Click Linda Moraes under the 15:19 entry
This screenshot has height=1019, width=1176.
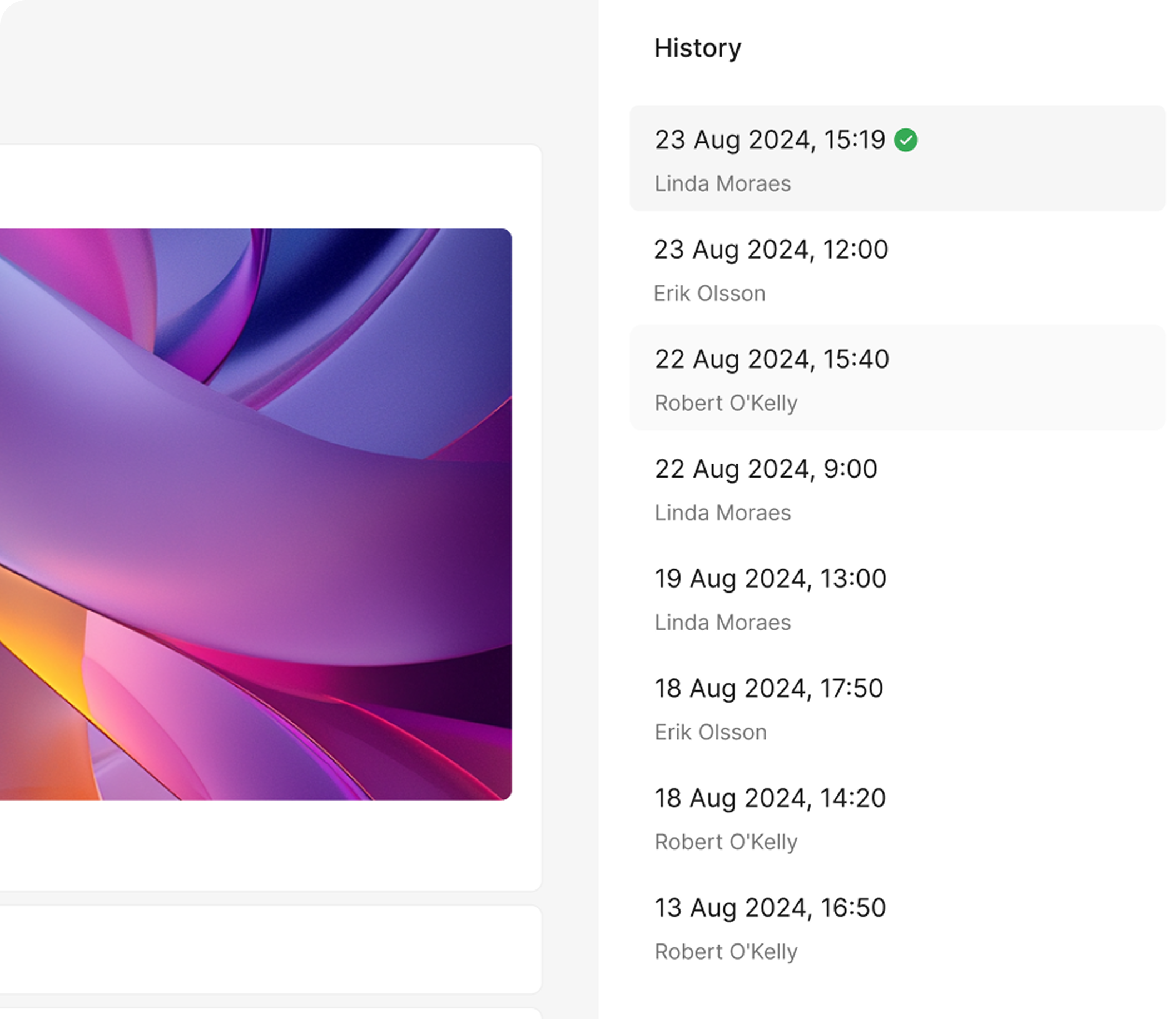722,183
